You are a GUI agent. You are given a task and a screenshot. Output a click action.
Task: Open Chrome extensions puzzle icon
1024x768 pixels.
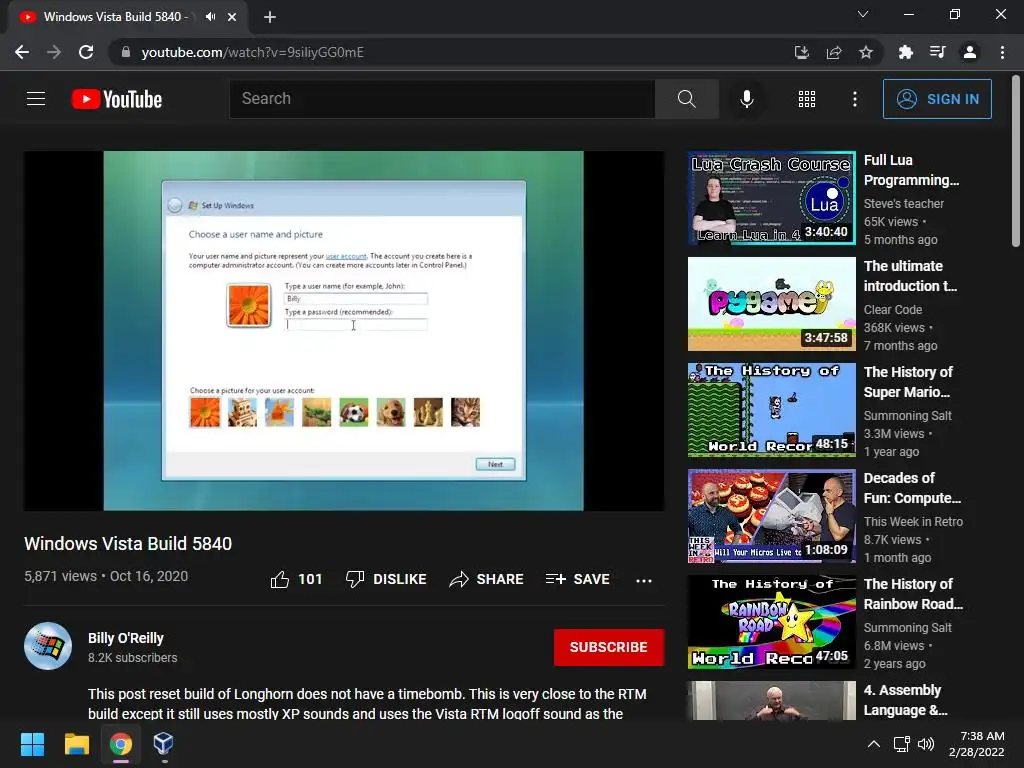coord(905,52)
